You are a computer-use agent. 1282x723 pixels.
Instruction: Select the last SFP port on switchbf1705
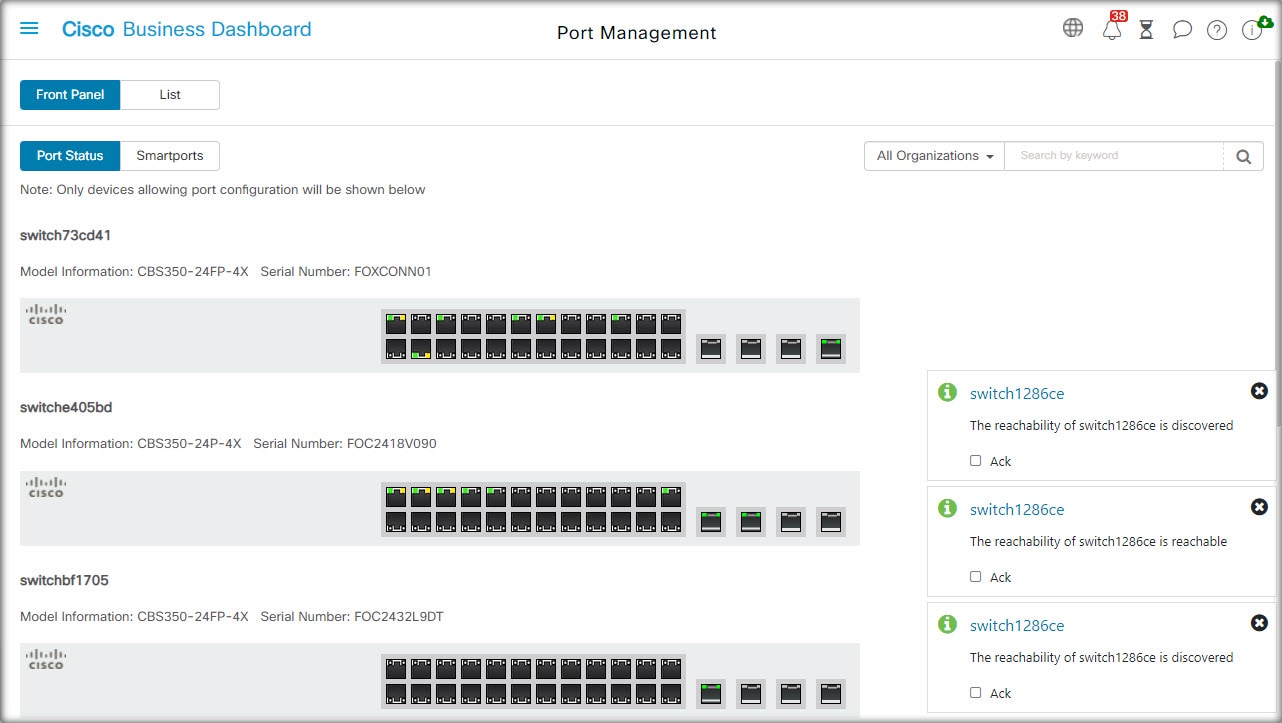[830, 693]
